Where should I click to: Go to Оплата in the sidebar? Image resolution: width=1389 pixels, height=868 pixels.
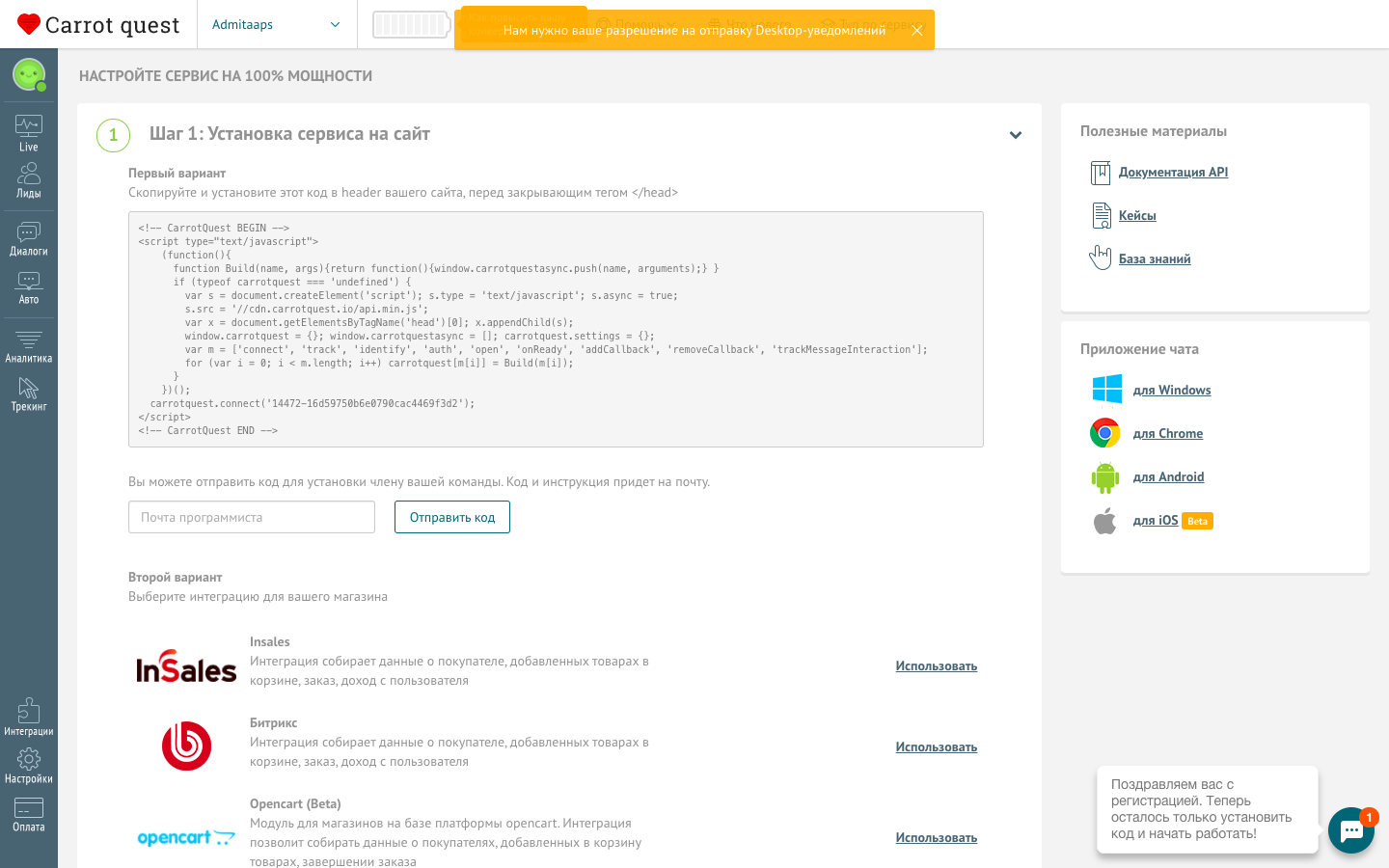pos(29,815)
